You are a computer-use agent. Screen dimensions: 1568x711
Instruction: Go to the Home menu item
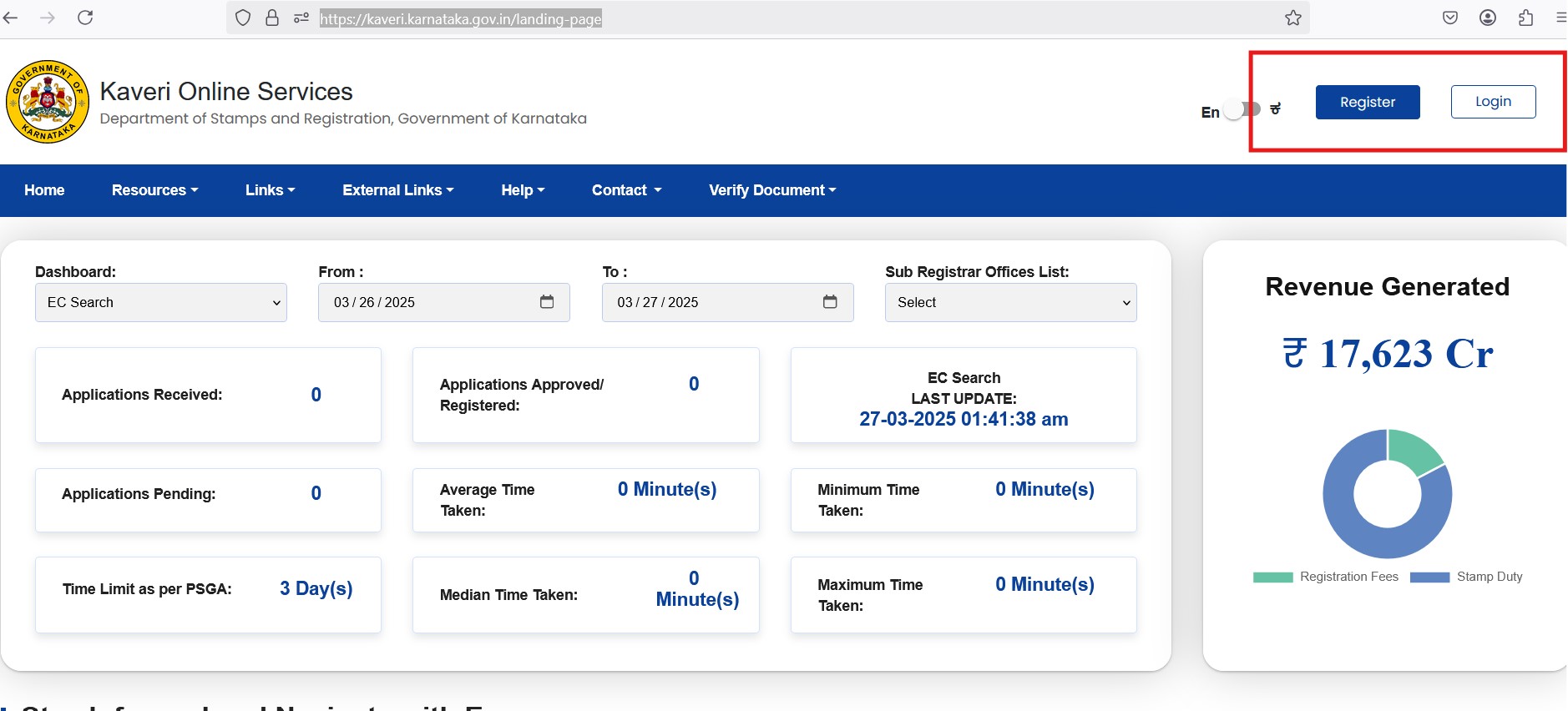[44, 190]
